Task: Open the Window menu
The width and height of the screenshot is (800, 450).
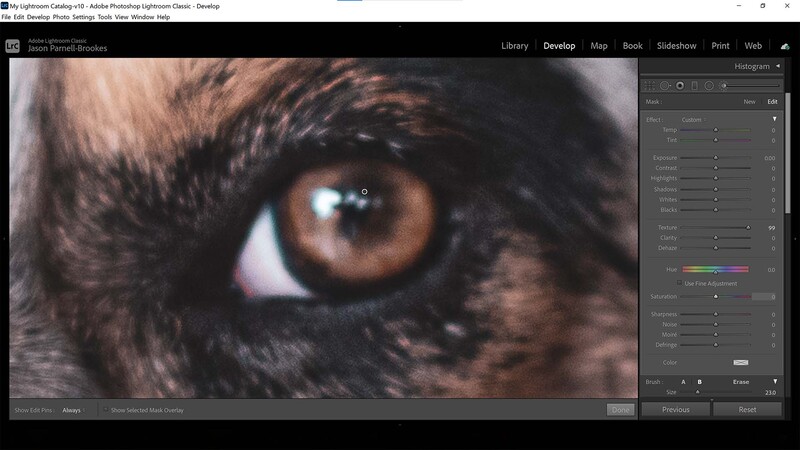Action: coord(142,17)
